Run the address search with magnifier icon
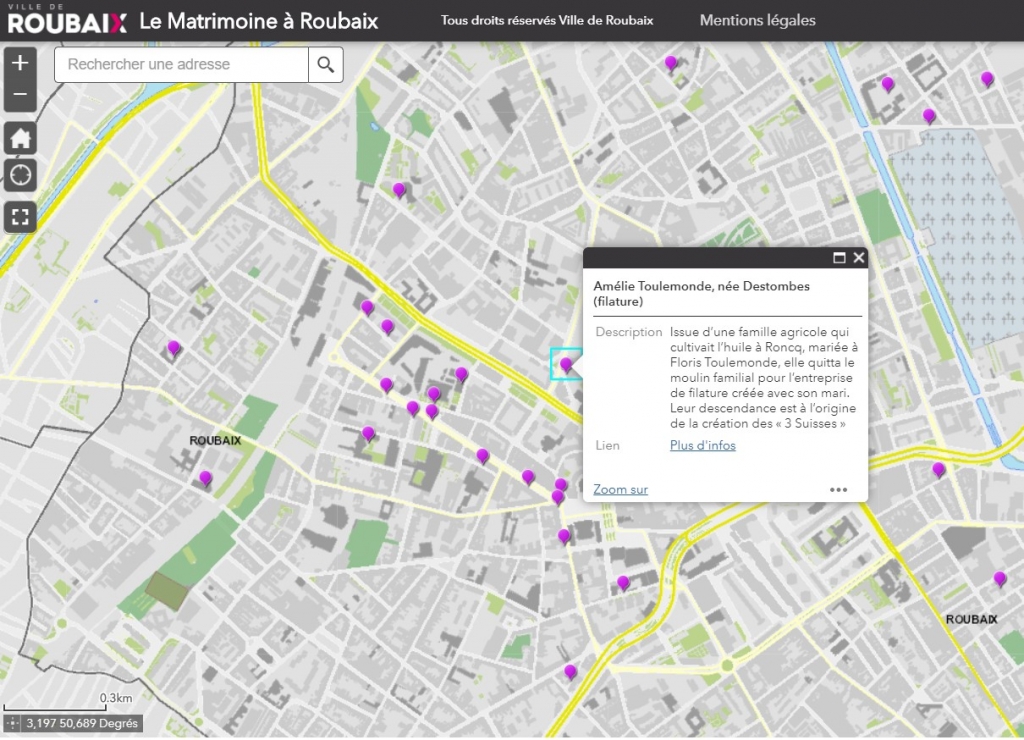The height and width of the screenshot is (740, 1024). [x=326, y=65]
